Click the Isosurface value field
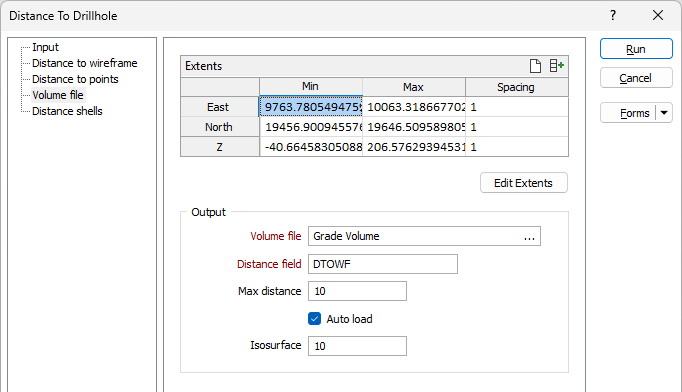 pos(358,346)
